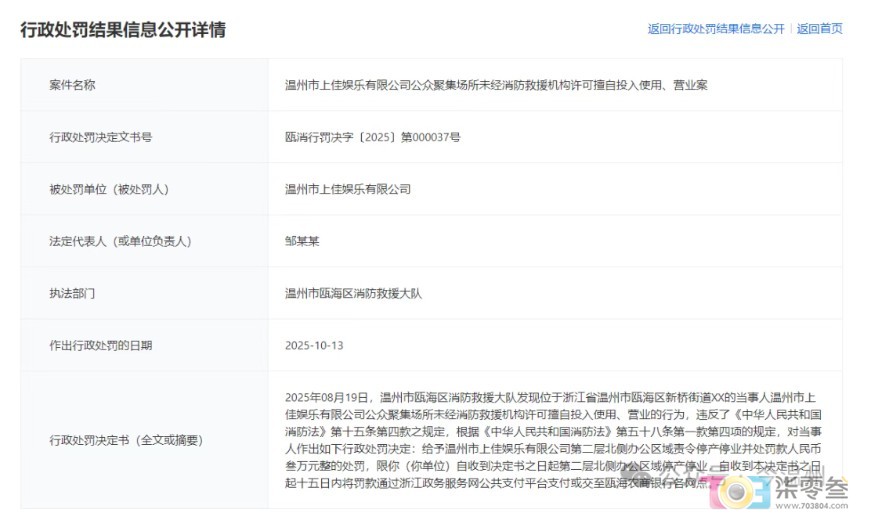Click the value 温州市瓯海区消防救援大队 in 执法部门 row
870x521 pixels.
tap(354, 294)
